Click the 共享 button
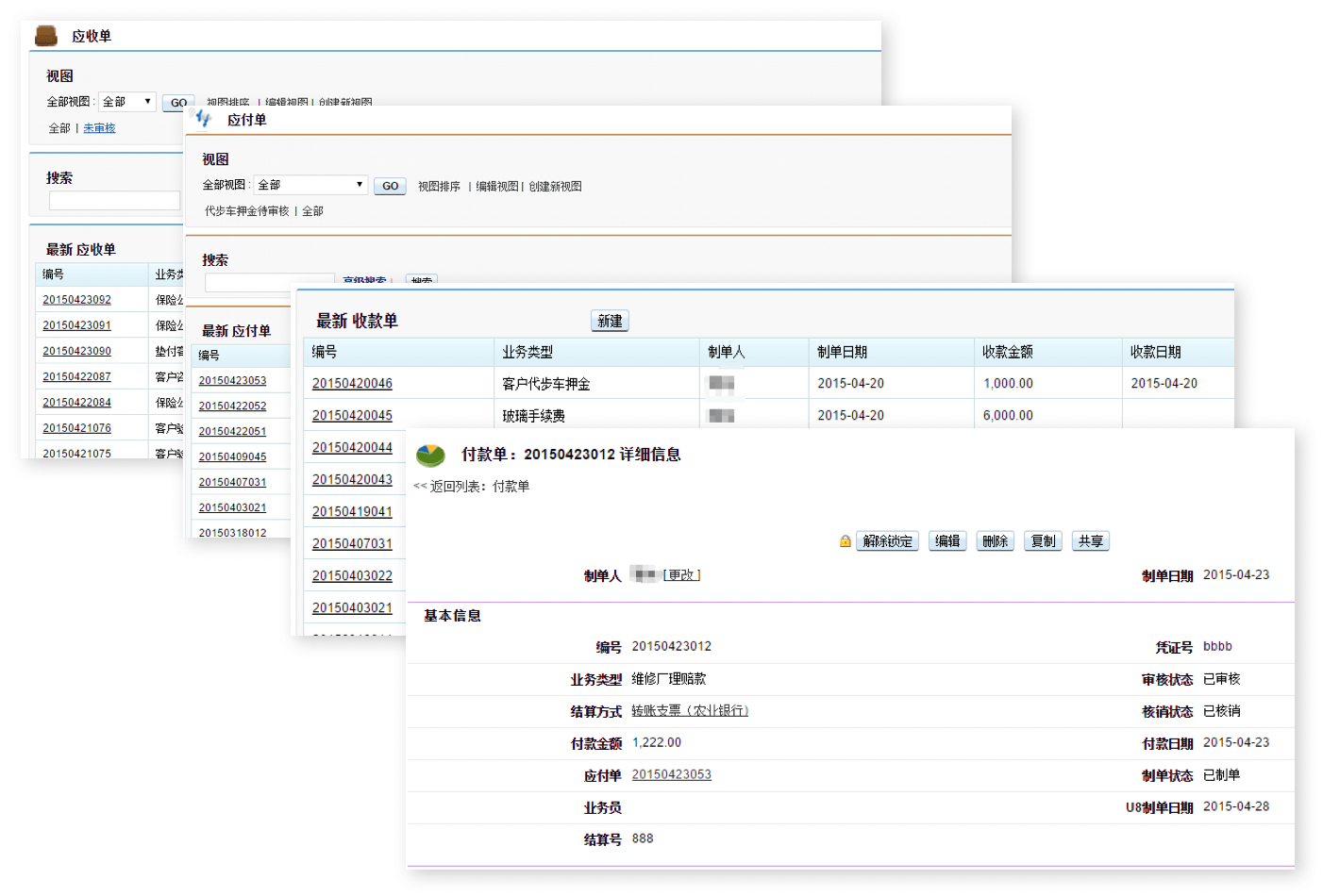1323x896 pixels. (x=1091, y=541)
